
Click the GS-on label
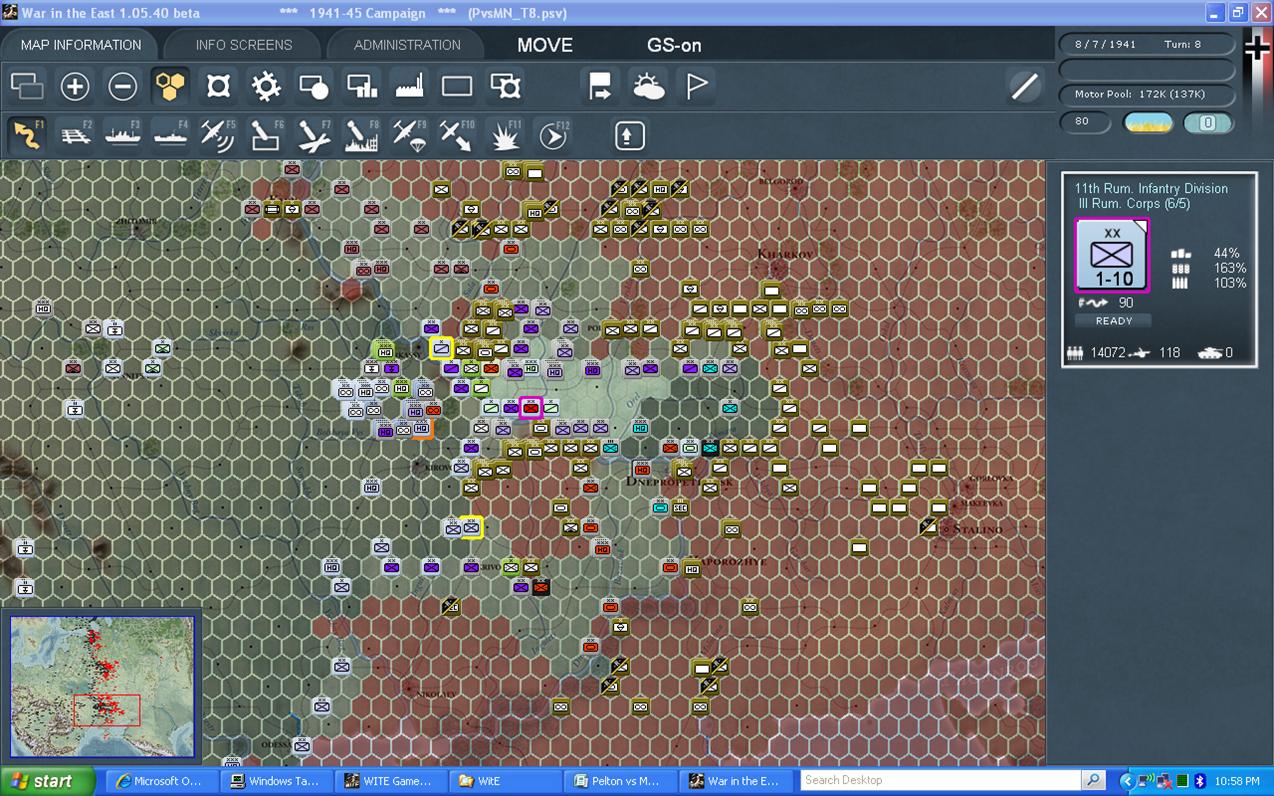674,45
